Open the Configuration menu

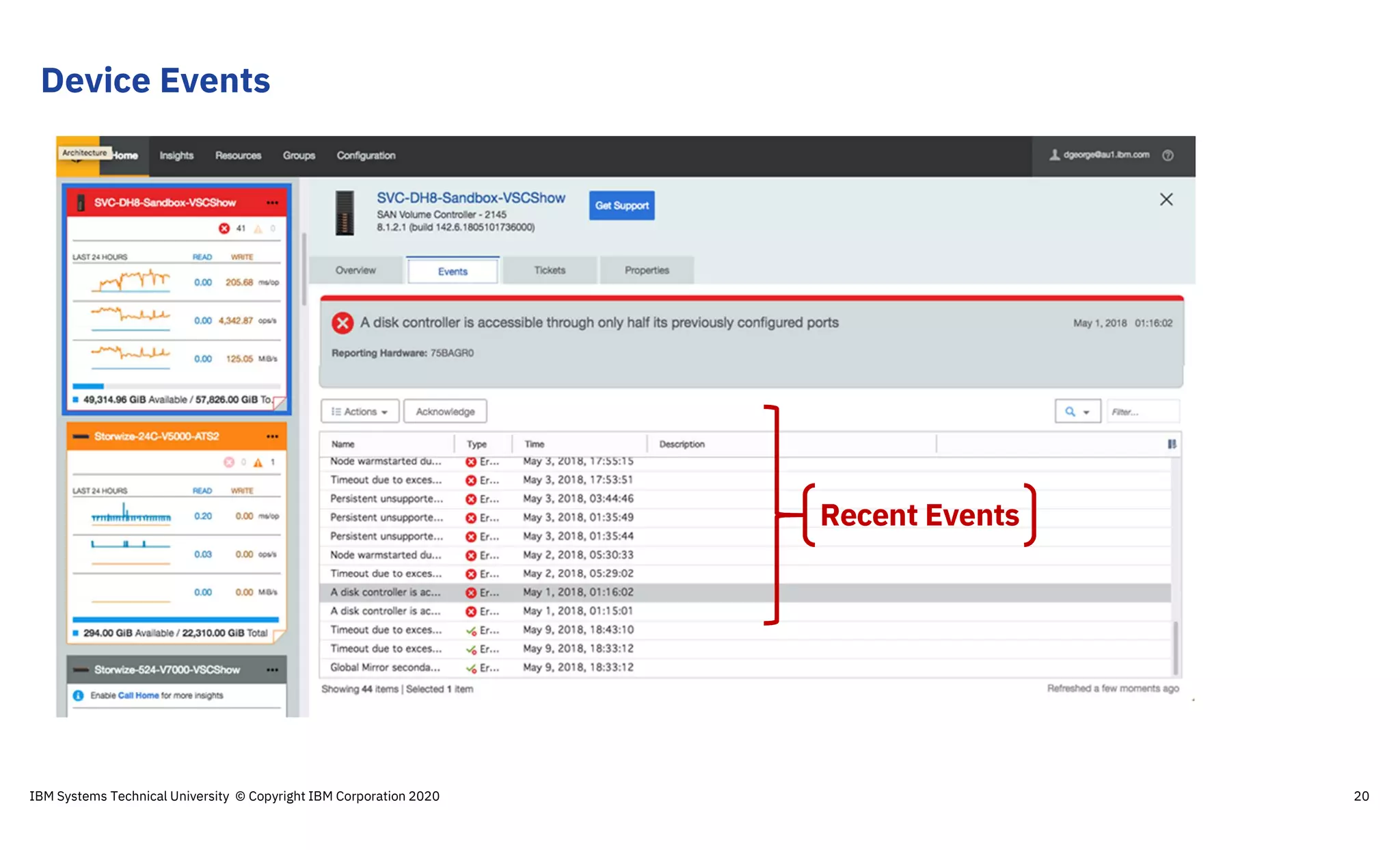[366, 156]
